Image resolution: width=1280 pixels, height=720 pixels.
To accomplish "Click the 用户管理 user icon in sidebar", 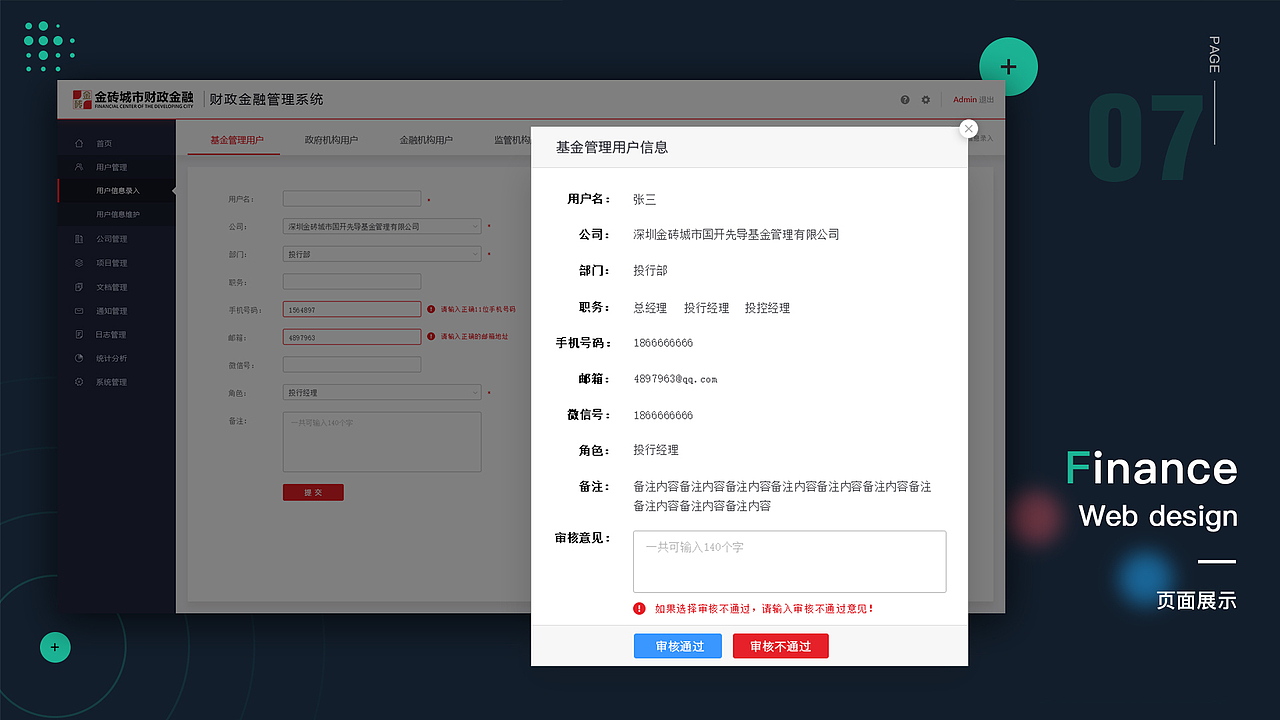I will [79, 167].
